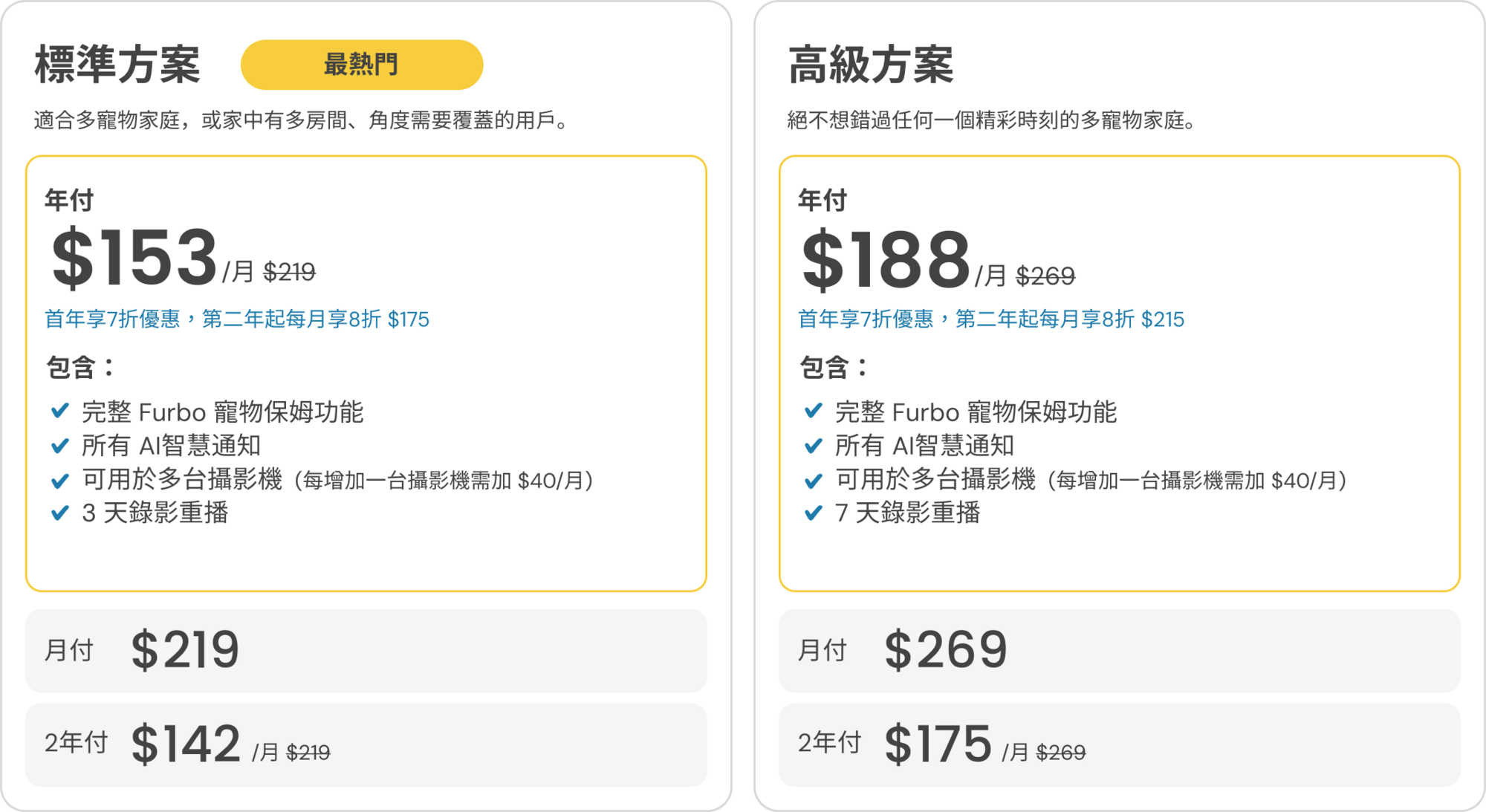Select 標準方案 2年付 $142 option
This screenshot has width=1486, height=812.
(x=366, y=744)
